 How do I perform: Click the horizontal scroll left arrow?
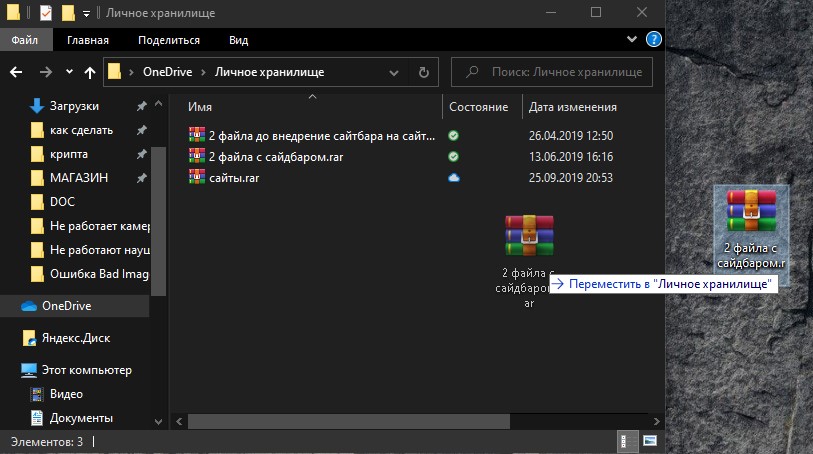click(x=179, y=421)
